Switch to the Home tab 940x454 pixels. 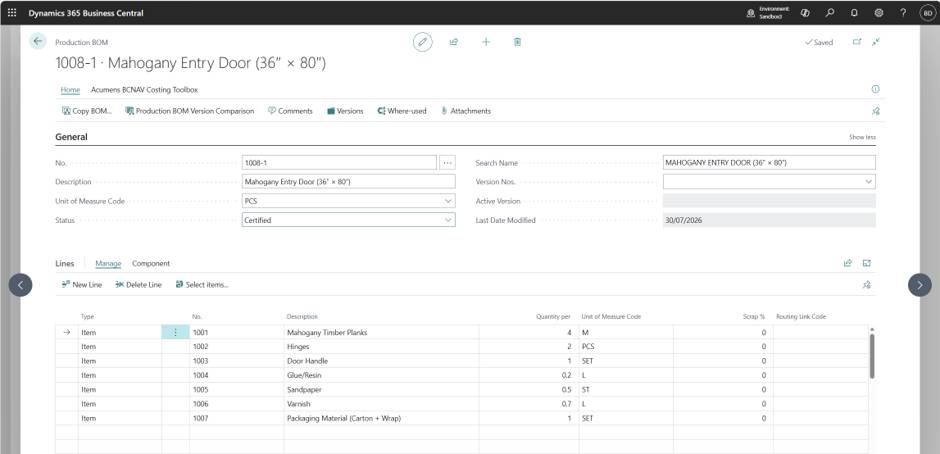(x=70, y=90)
